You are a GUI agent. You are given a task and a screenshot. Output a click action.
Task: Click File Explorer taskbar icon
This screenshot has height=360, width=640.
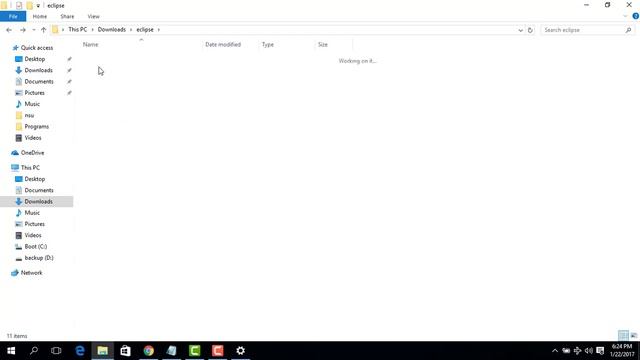(x=102, y=351)
